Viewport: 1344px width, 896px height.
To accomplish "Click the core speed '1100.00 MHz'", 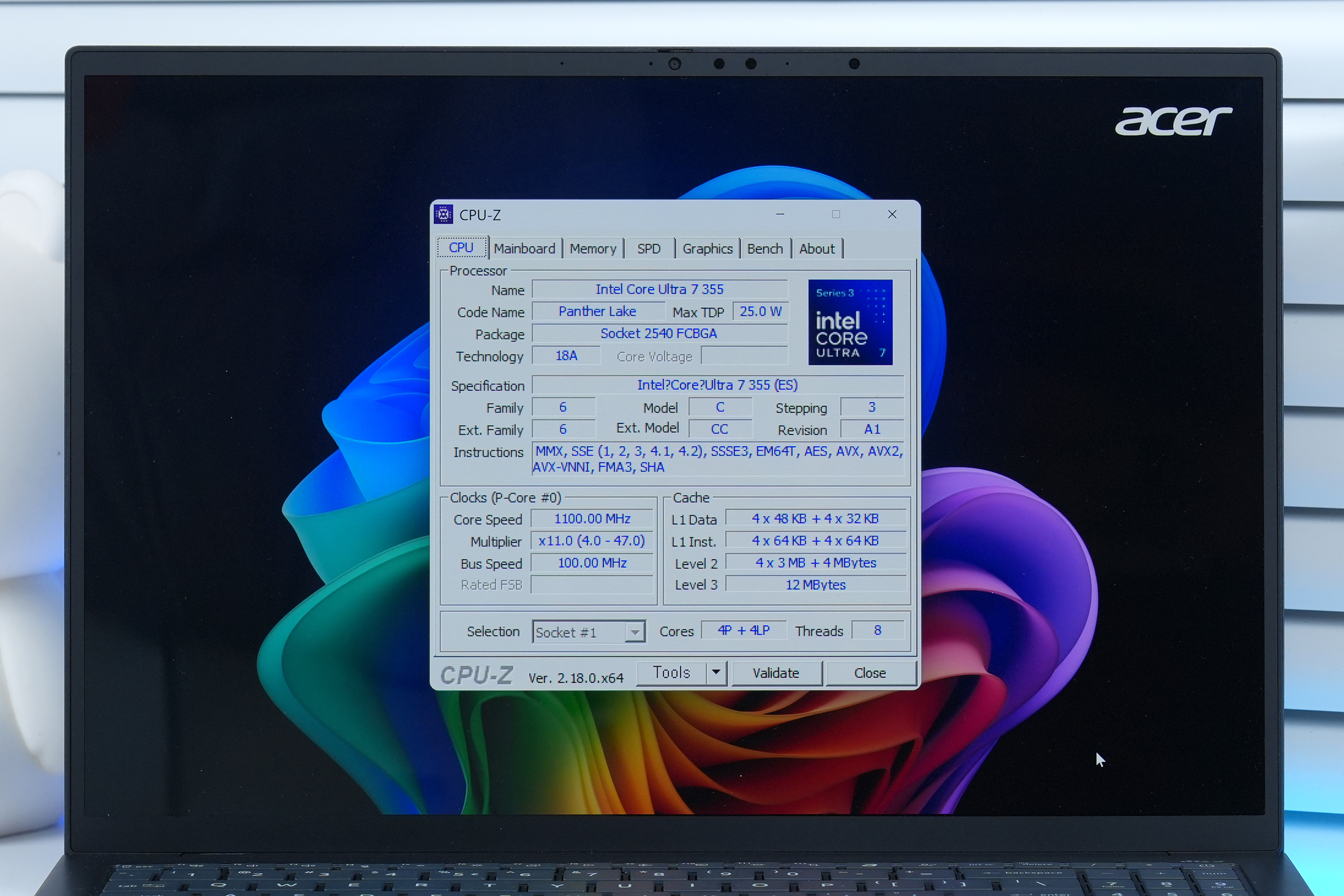I will pyautogui.click(x=592, y=519).
